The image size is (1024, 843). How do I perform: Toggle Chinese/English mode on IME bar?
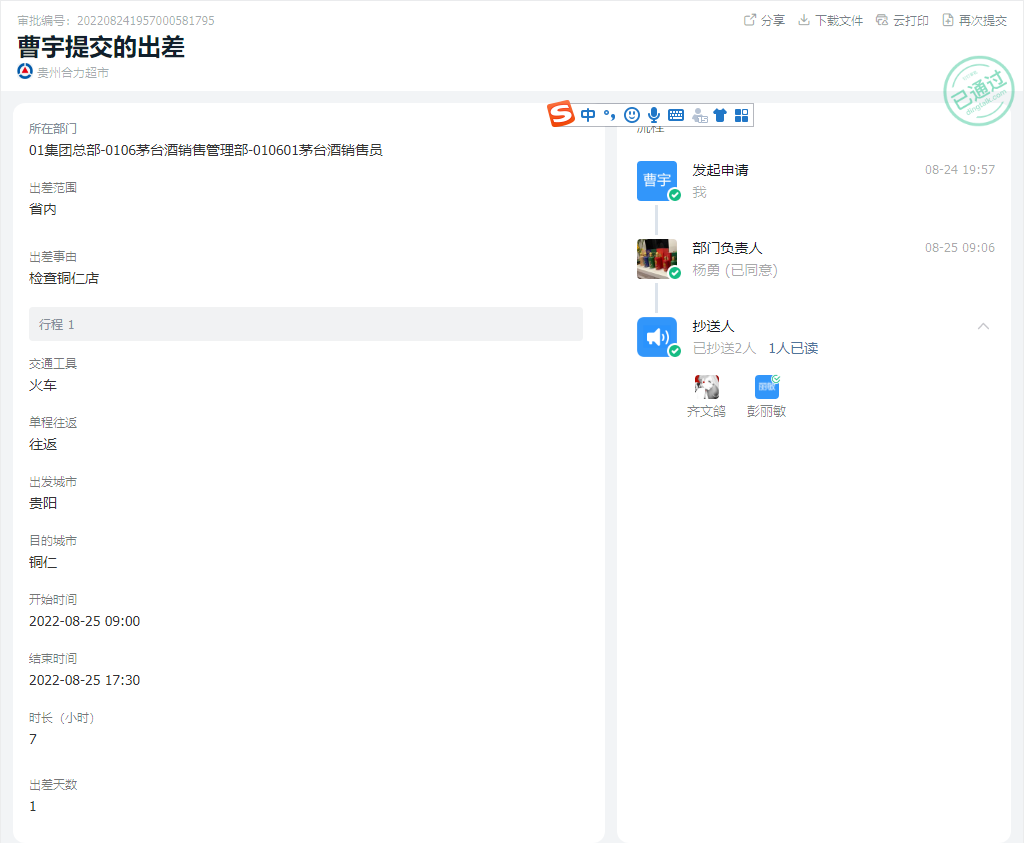(x=588, y=115)
